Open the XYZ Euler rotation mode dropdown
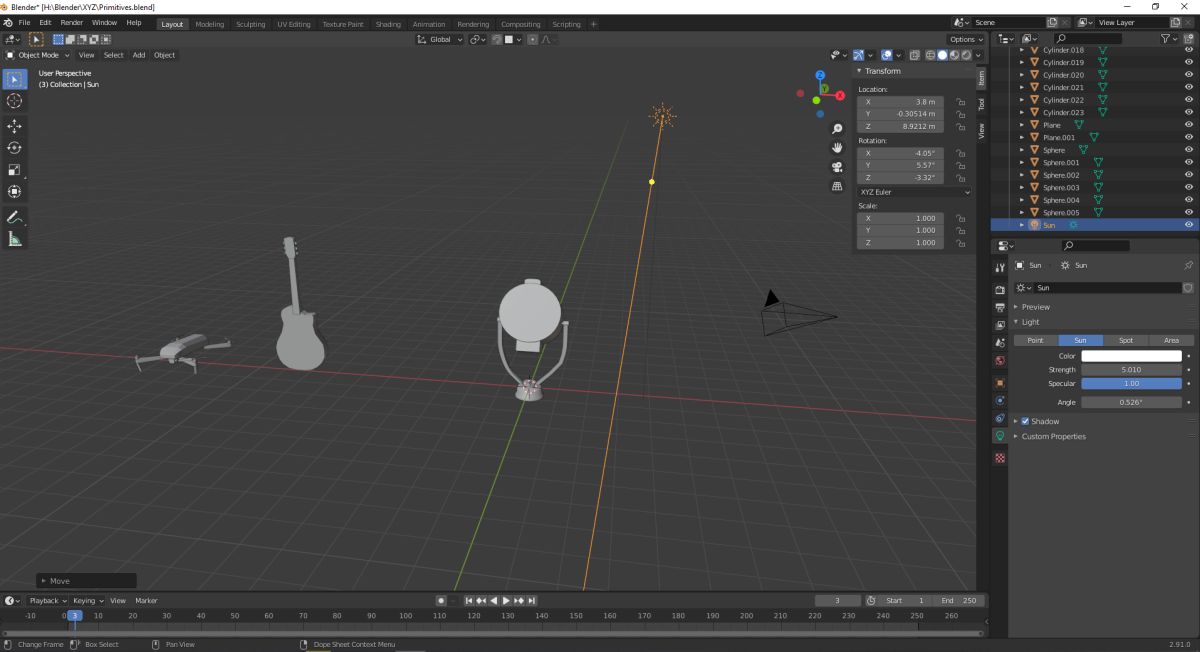The height and width of the screenshot is (652, 1200). [x=914, y=192]
